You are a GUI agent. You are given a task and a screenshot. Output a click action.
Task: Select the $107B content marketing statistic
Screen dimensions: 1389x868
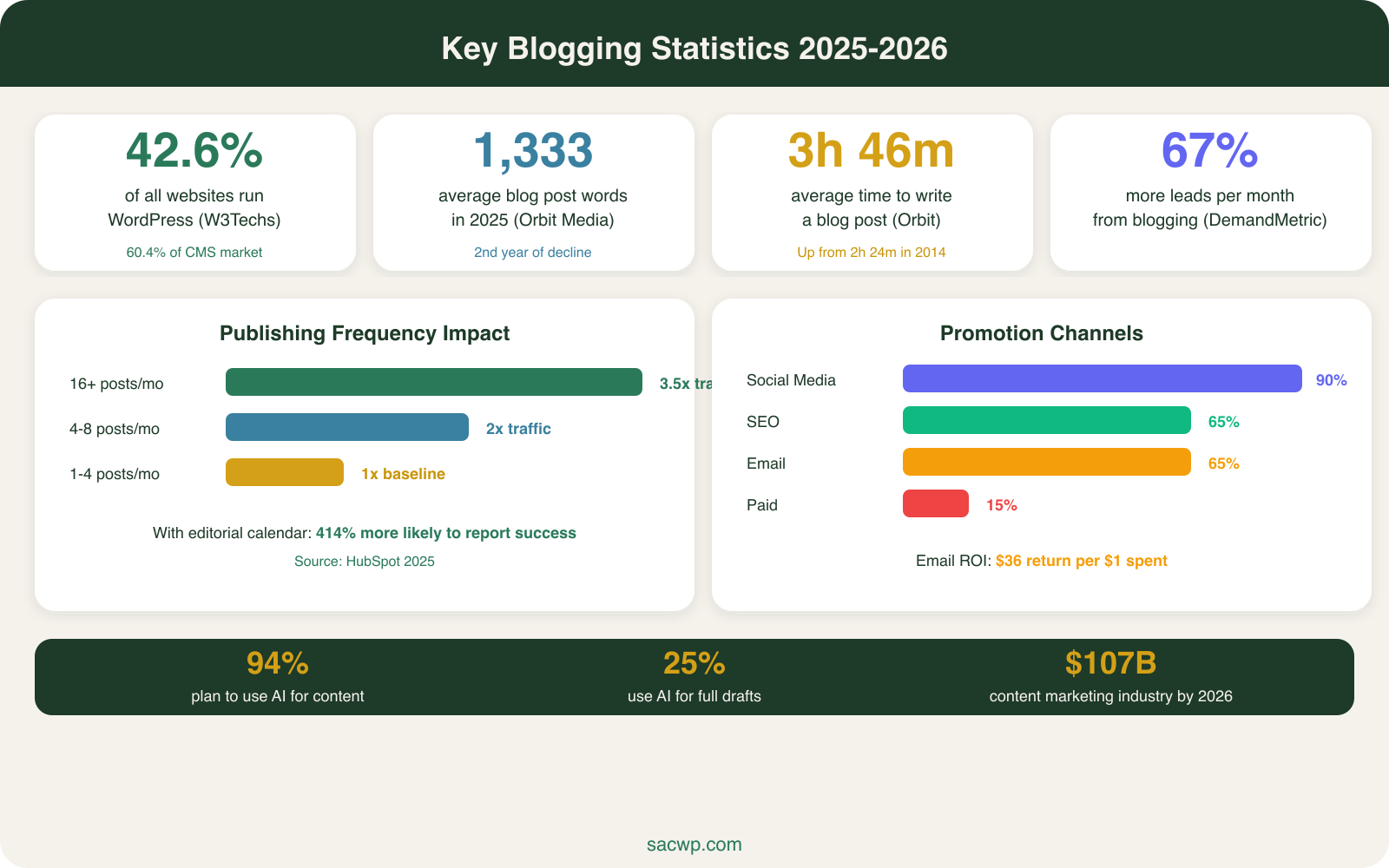[1111, 663]
